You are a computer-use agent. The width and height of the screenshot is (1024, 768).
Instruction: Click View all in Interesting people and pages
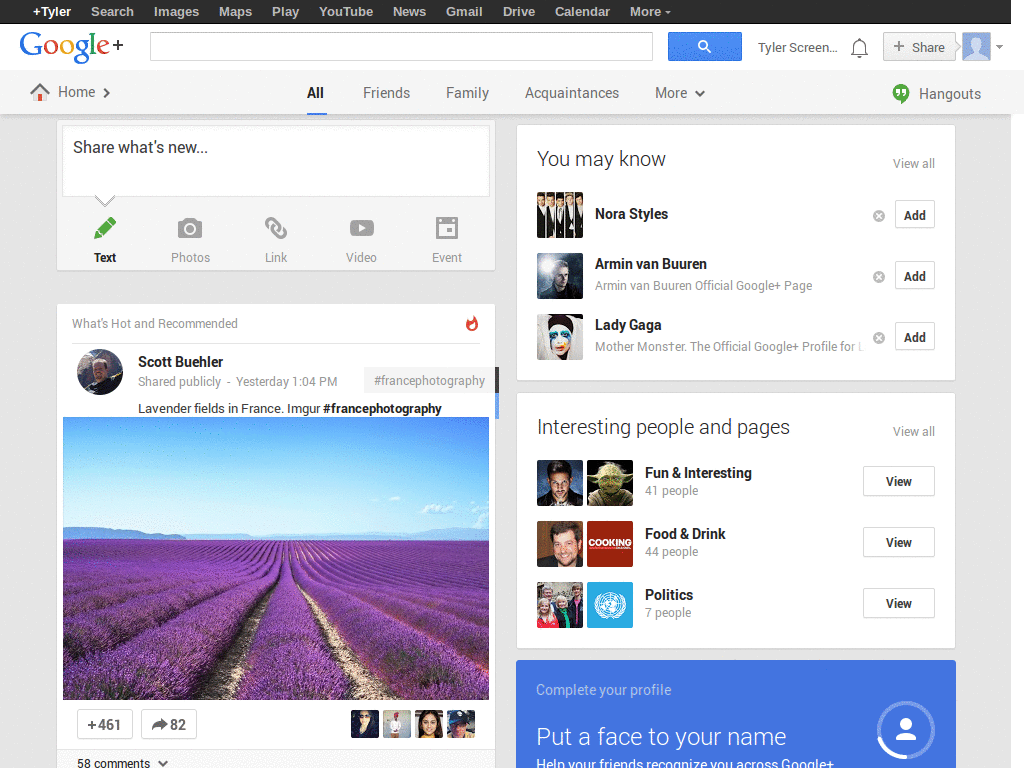coord(914,431)
